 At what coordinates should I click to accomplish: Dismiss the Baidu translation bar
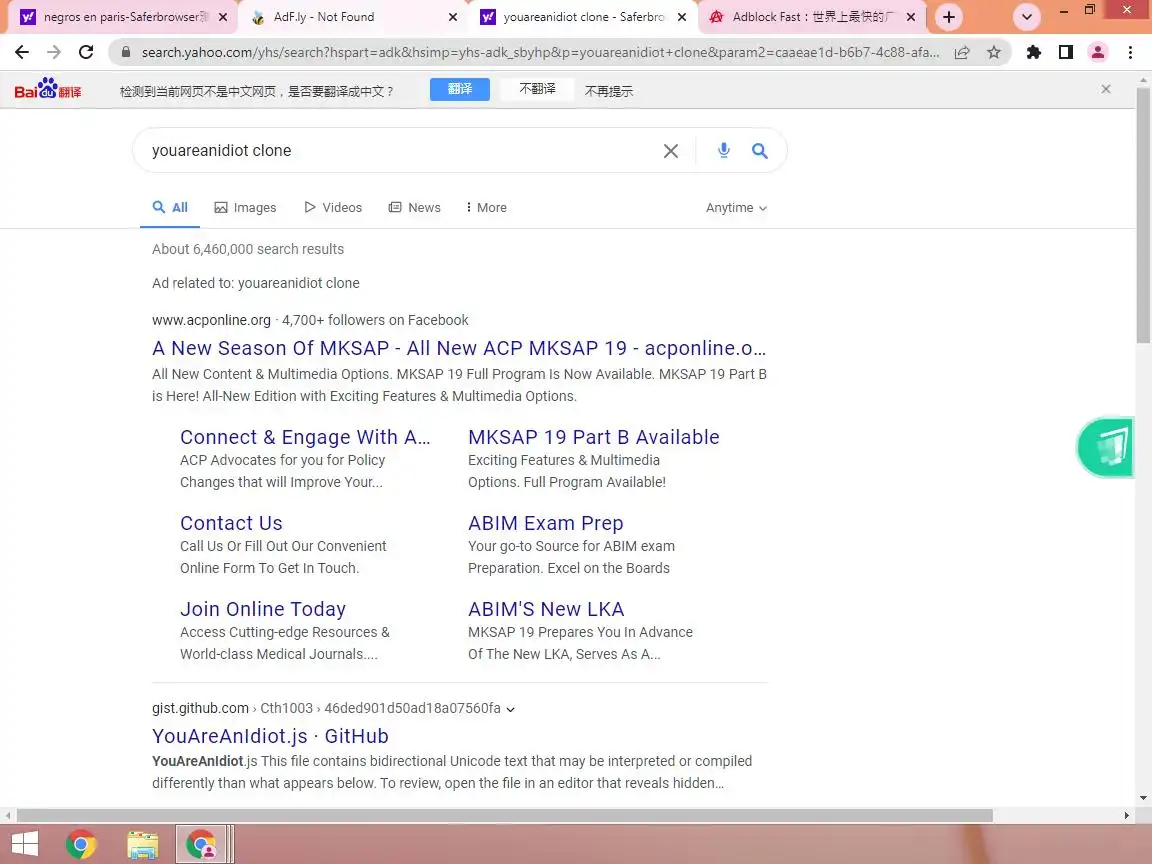coord(1106,89)
